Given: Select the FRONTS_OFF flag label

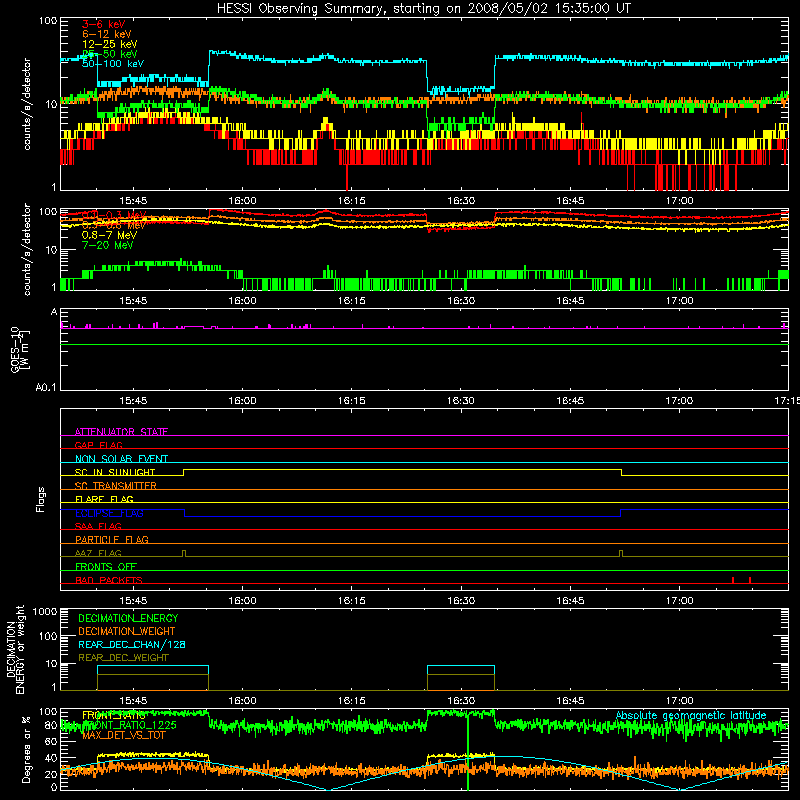Looking at the screenshot, I should point(106,566).
